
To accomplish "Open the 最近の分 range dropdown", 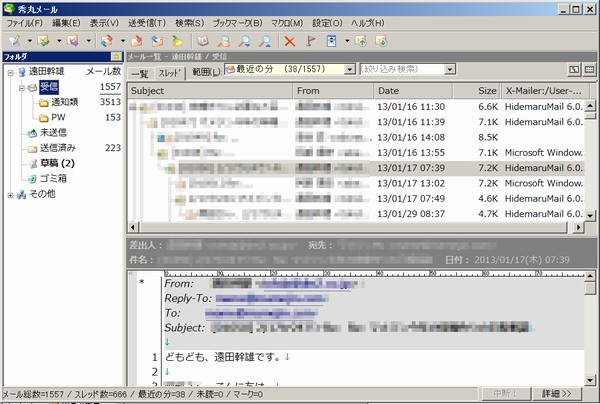I will pos(349,71).
